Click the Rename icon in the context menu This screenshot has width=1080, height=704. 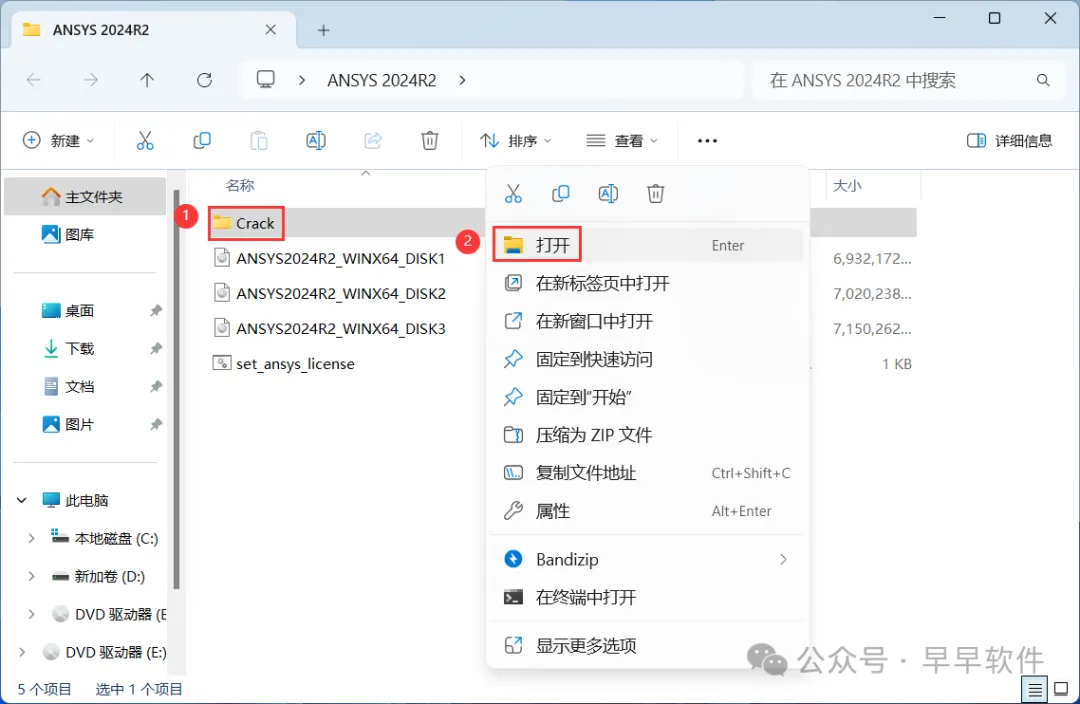608,194
